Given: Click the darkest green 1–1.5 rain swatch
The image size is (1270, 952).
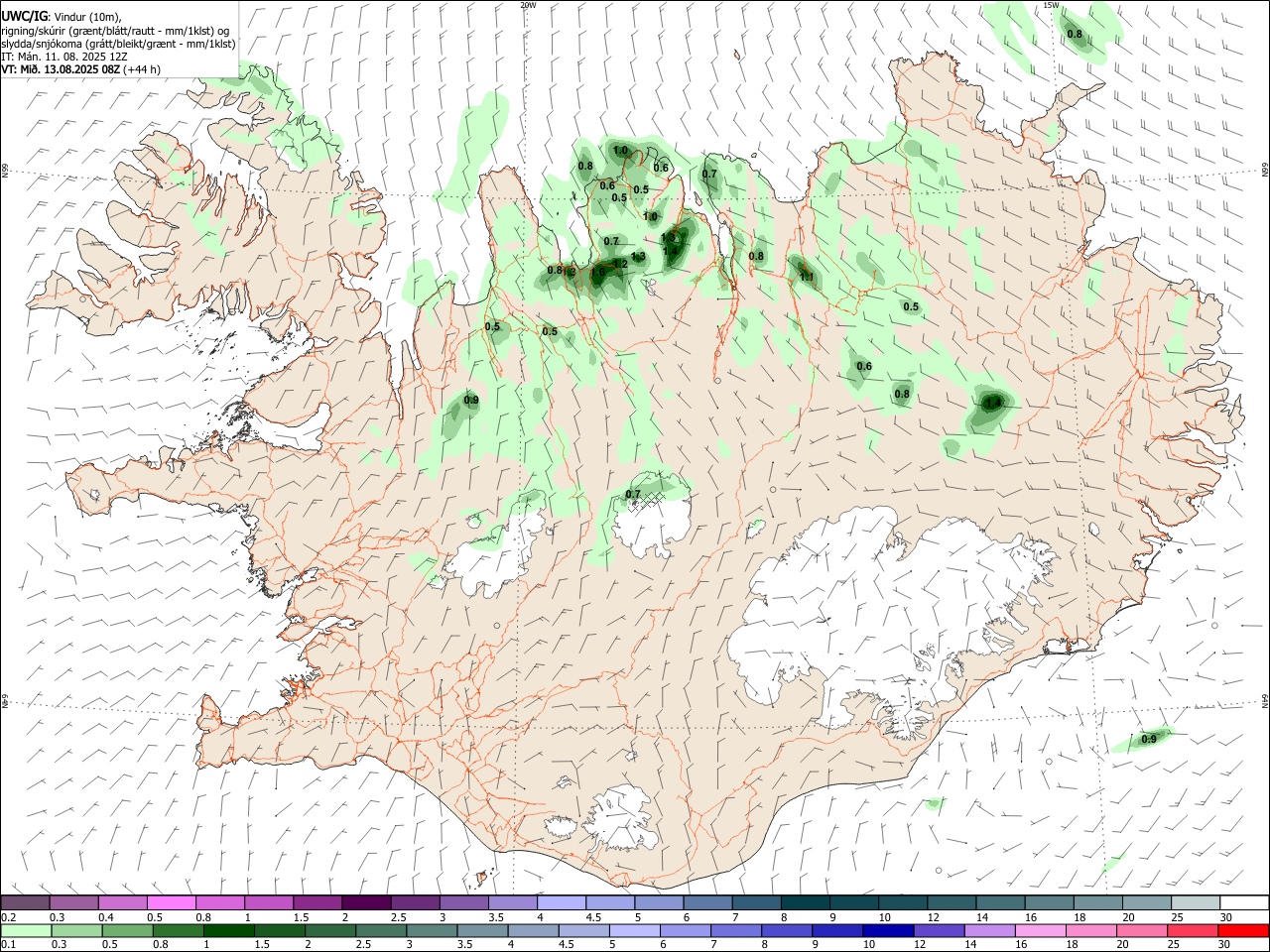Looking at the screenshot, I should (227, 930).
